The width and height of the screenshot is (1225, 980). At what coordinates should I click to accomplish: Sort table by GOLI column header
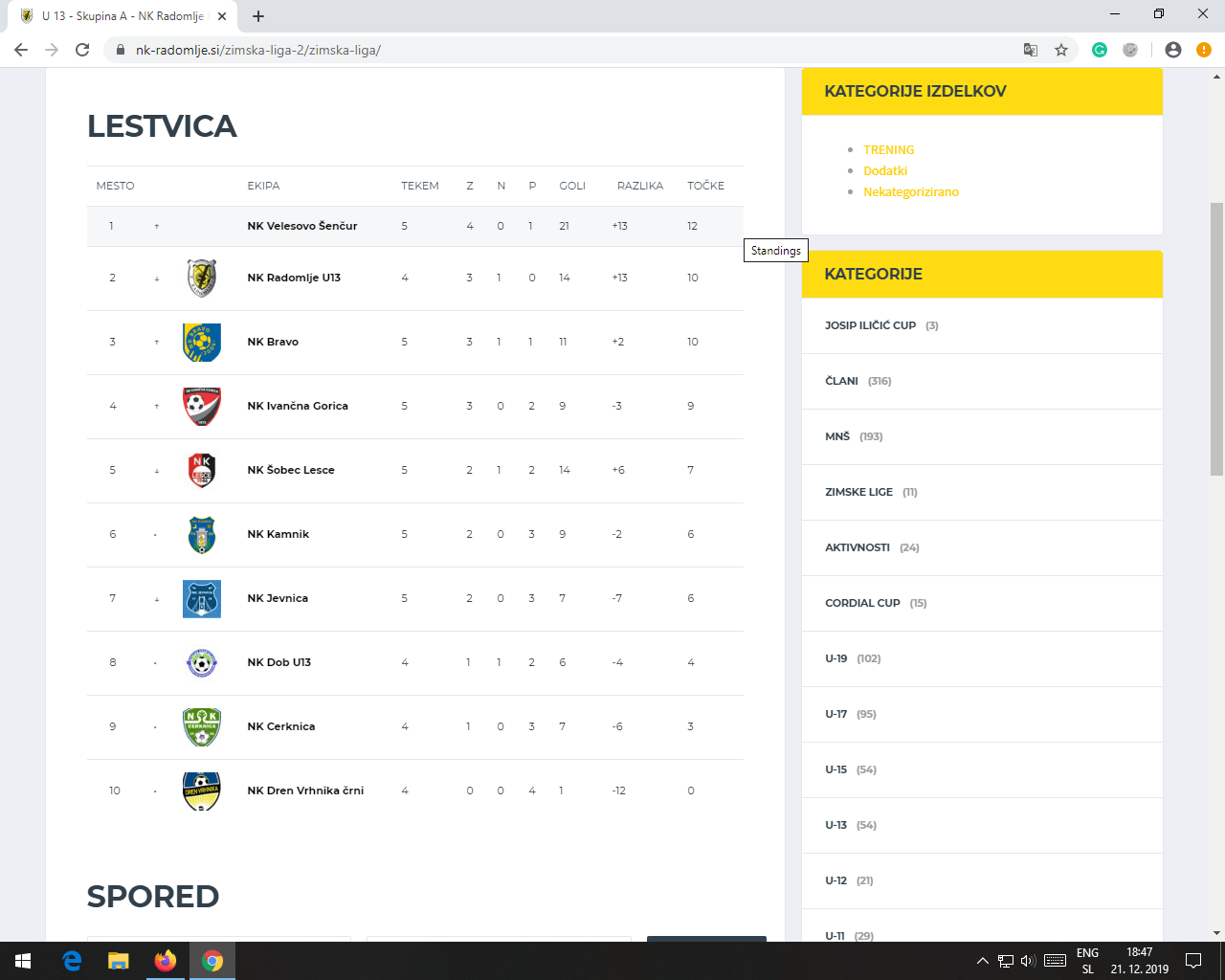(572, 186)
